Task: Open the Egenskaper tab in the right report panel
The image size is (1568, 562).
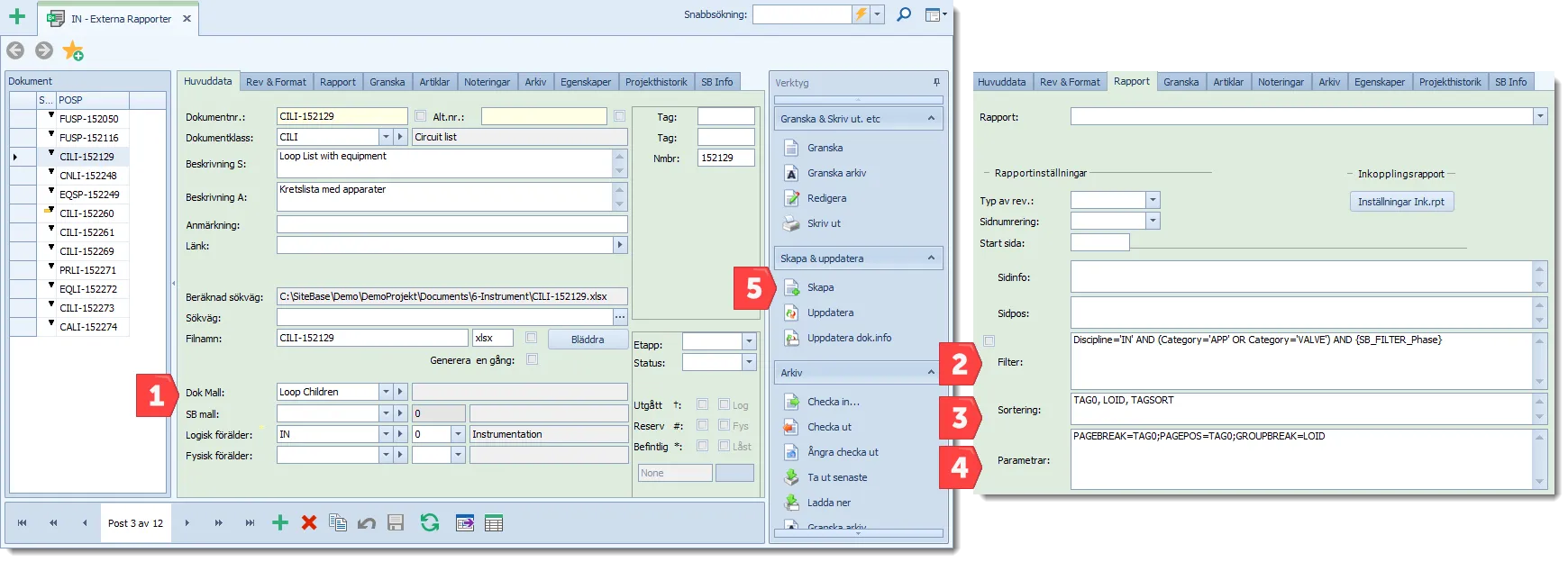Action: click(x=1380, y=82)
